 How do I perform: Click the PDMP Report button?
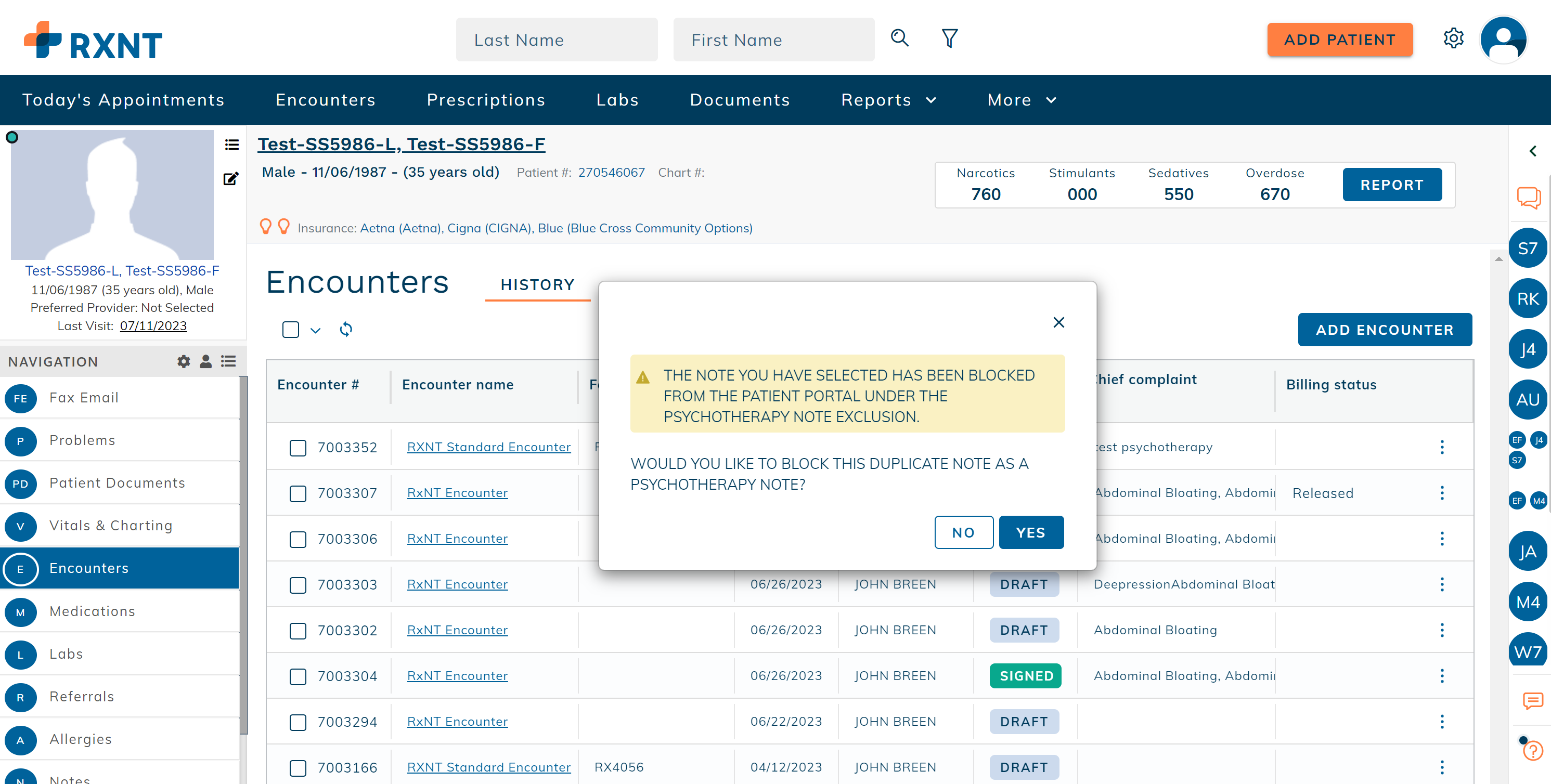(1391, 185)
